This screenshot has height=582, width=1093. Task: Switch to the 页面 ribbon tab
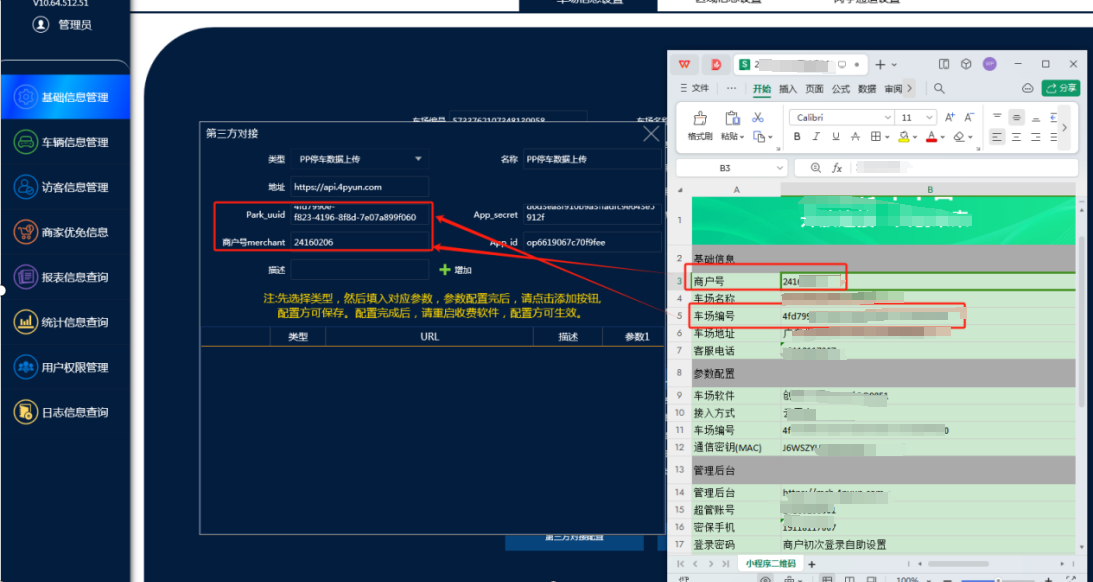pyautogui.click(x=814, y=89)
